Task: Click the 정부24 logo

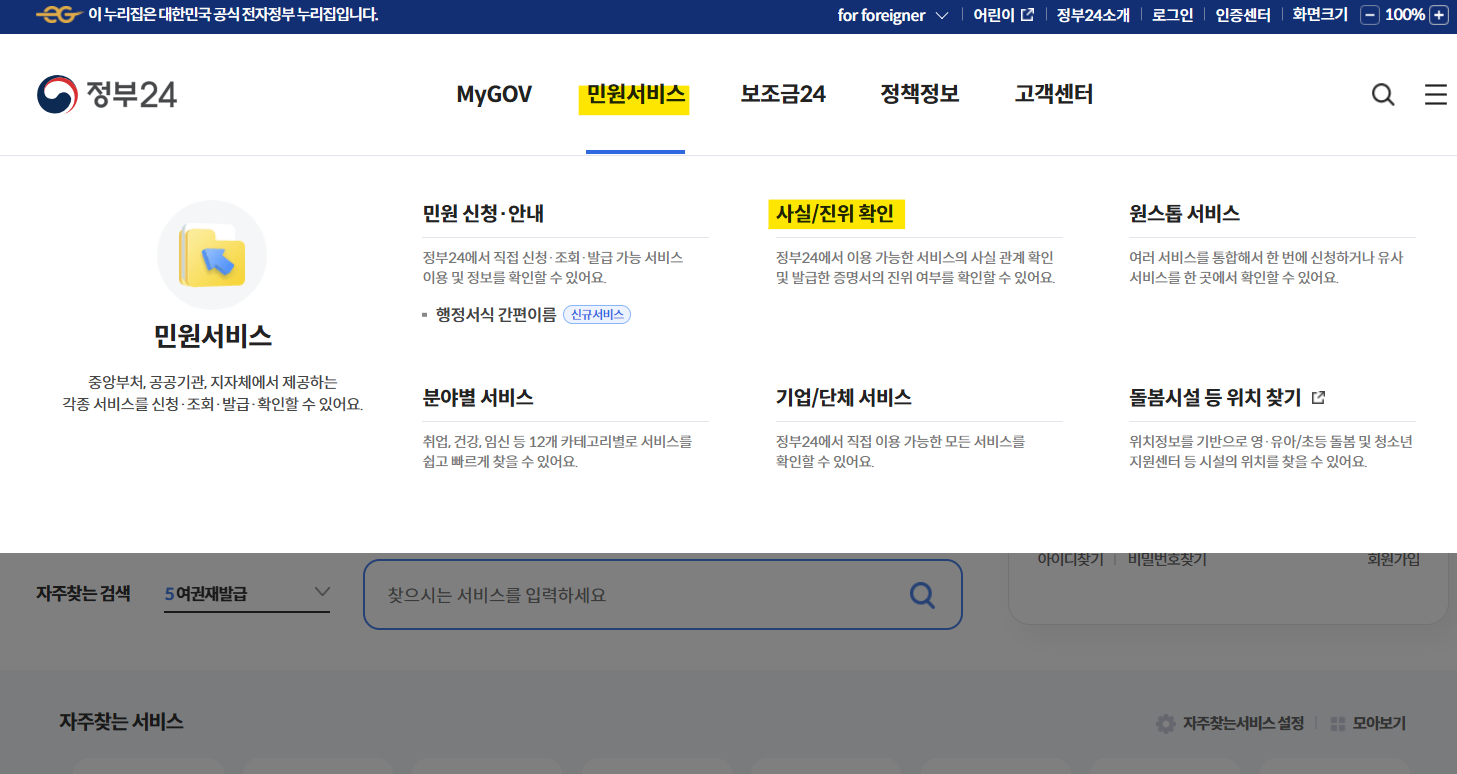Action: point(107,94)
